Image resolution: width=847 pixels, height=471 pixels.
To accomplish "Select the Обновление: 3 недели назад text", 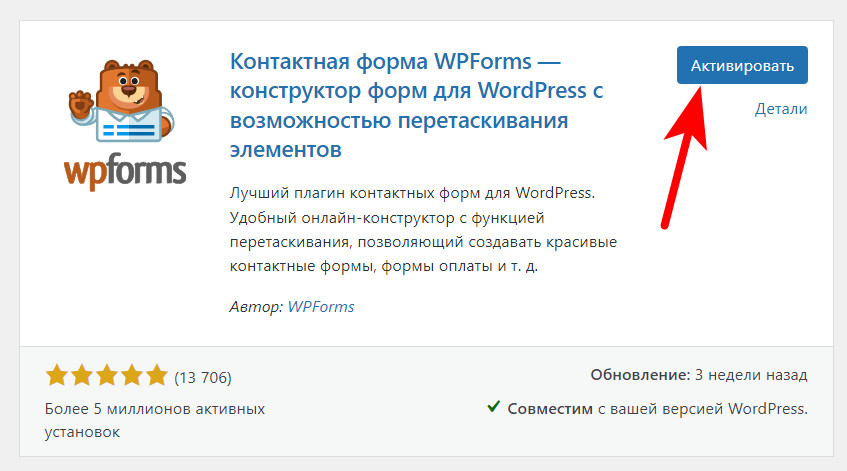I will click(x=698, y=375).
